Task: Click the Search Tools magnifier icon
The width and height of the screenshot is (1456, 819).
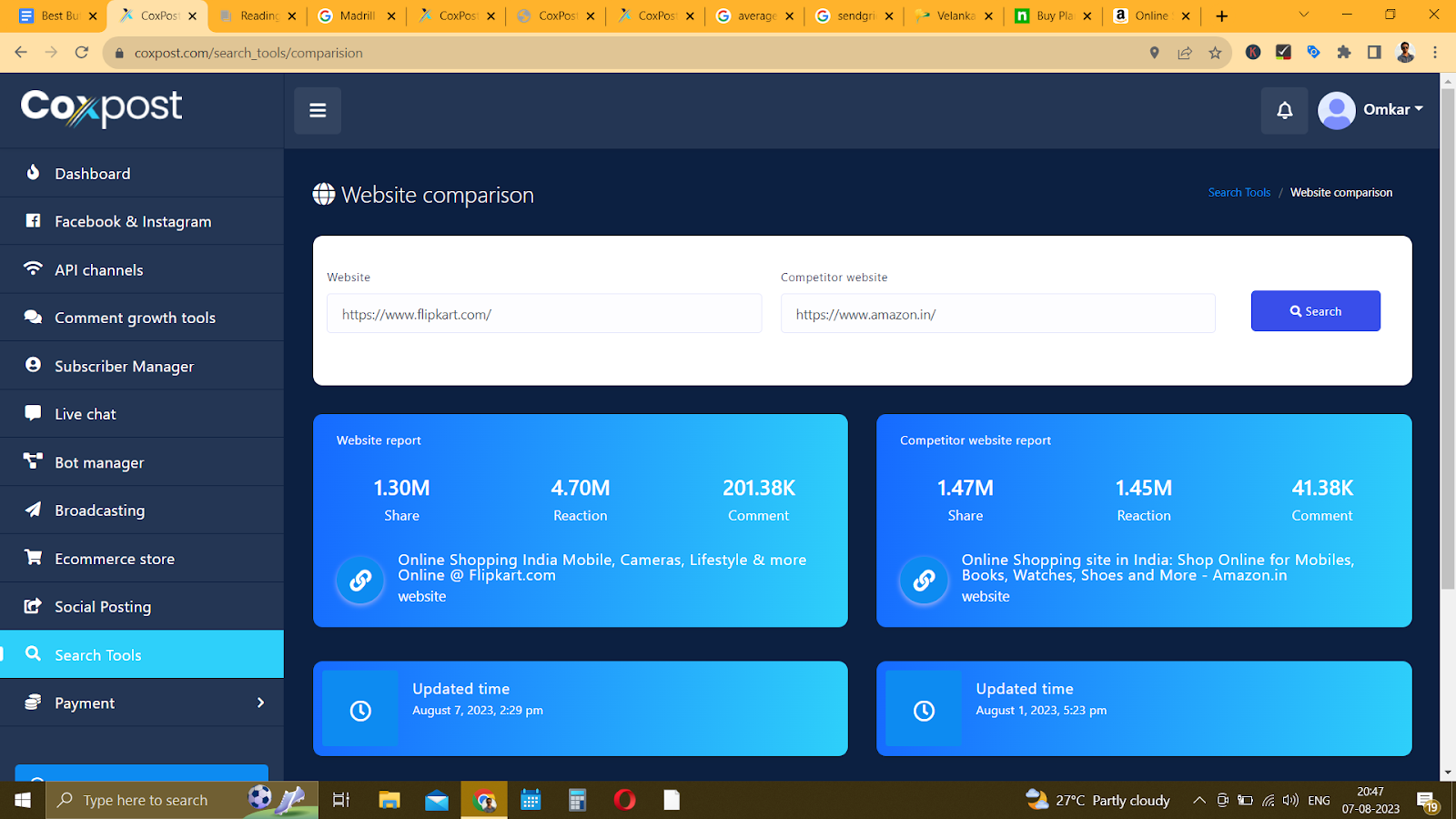Action: (33, 653)
